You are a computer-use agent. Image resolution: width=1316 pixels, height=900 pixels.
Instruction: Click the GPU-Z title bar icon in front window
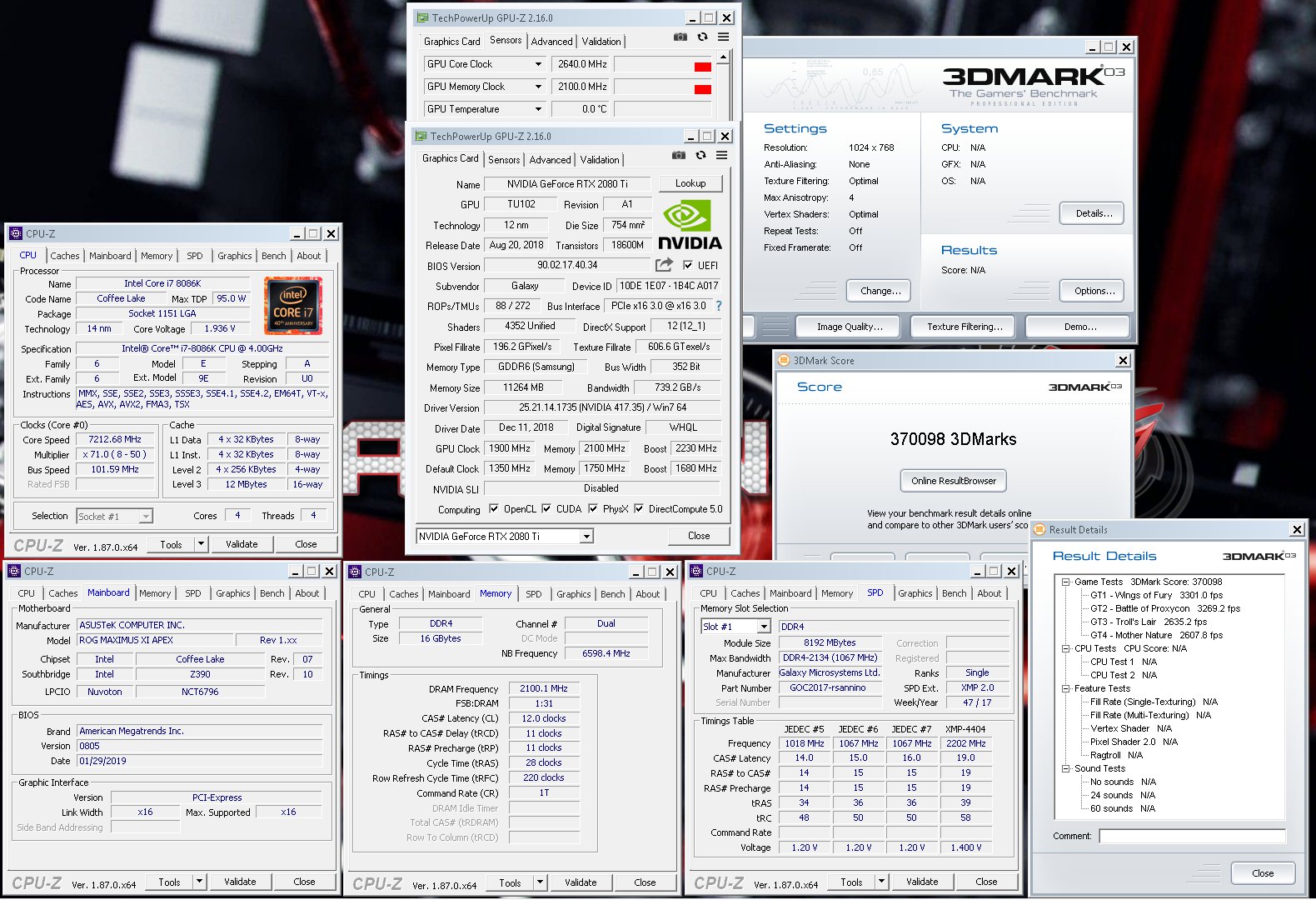point(421,136)
